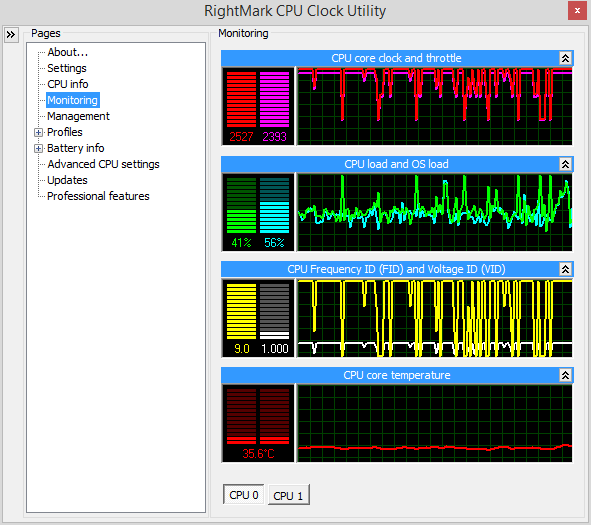
Task: Click the core clock and throttle history graph
Action: (435, 106)
